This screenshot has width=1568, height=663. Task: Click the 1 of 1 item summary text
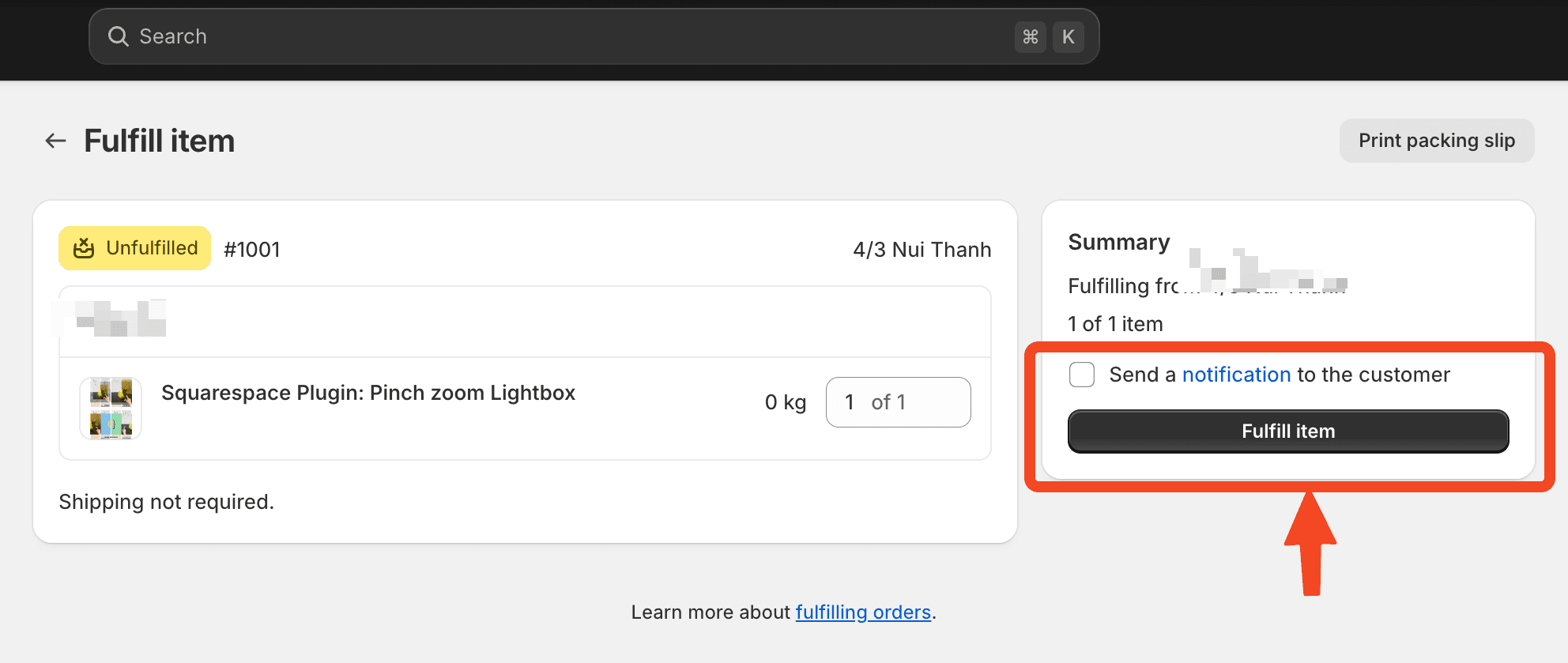[x=1115, y=324]
